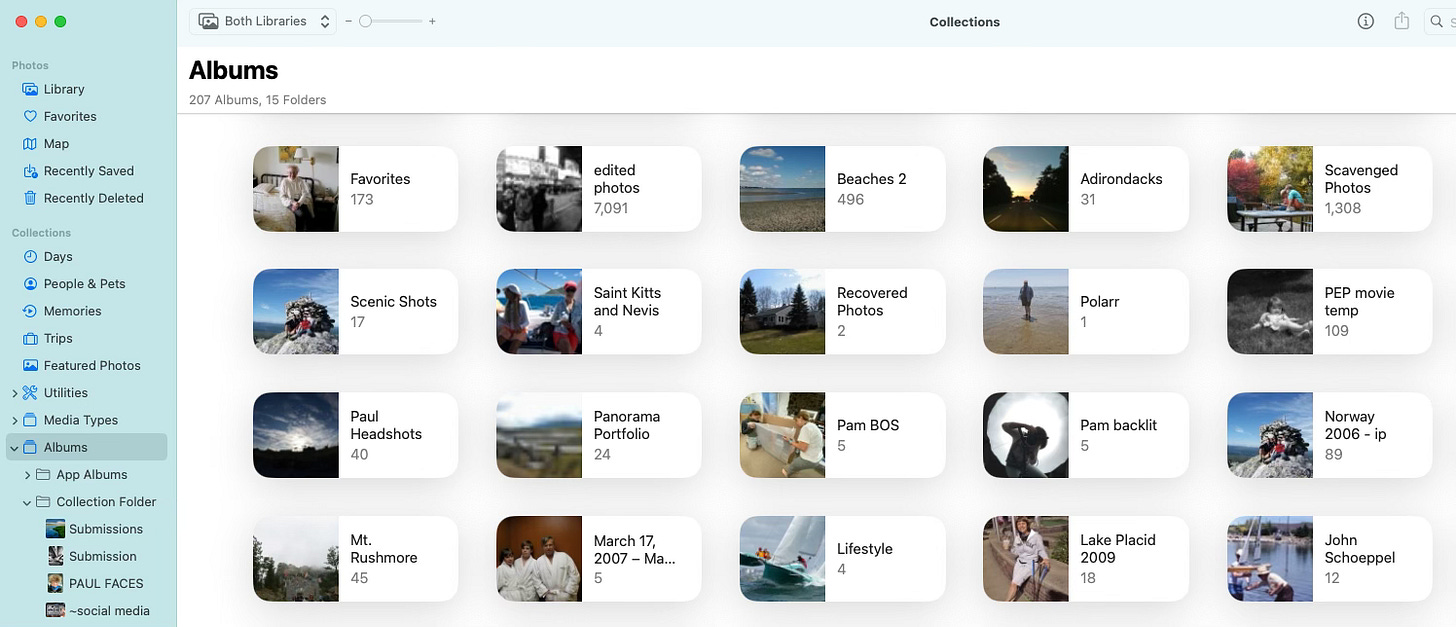Screen dimensions: 1456x627
Task: Open the edited photos album thumbnail
Action: [x=539, y=189]
